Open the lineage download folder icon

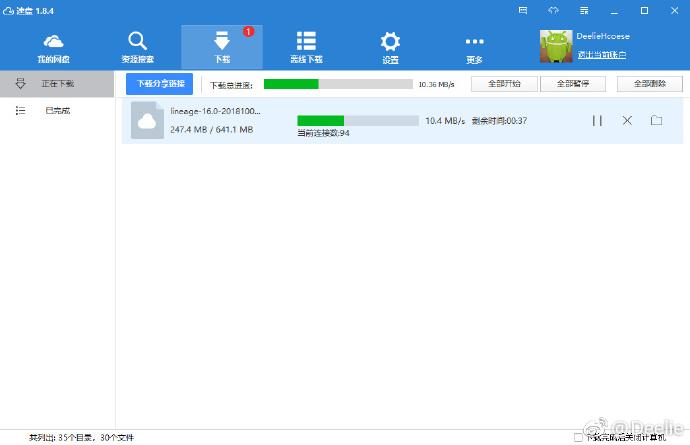point(656,120)
